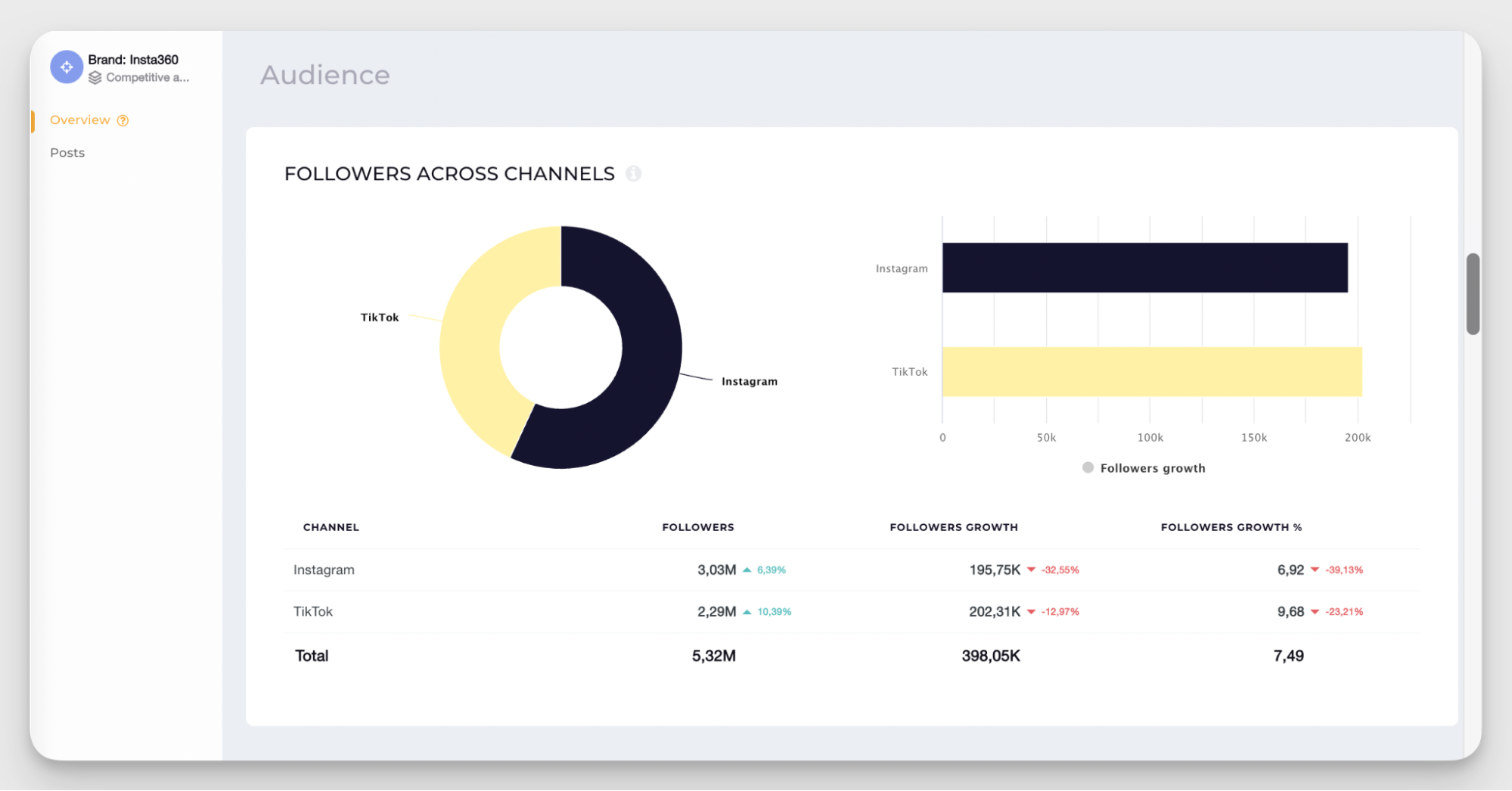The height and width of the screenshot is (791, 1512).
Task: Click Instagram growth value 195,75K
Action: pyautogui.click(x=995, y=570)
